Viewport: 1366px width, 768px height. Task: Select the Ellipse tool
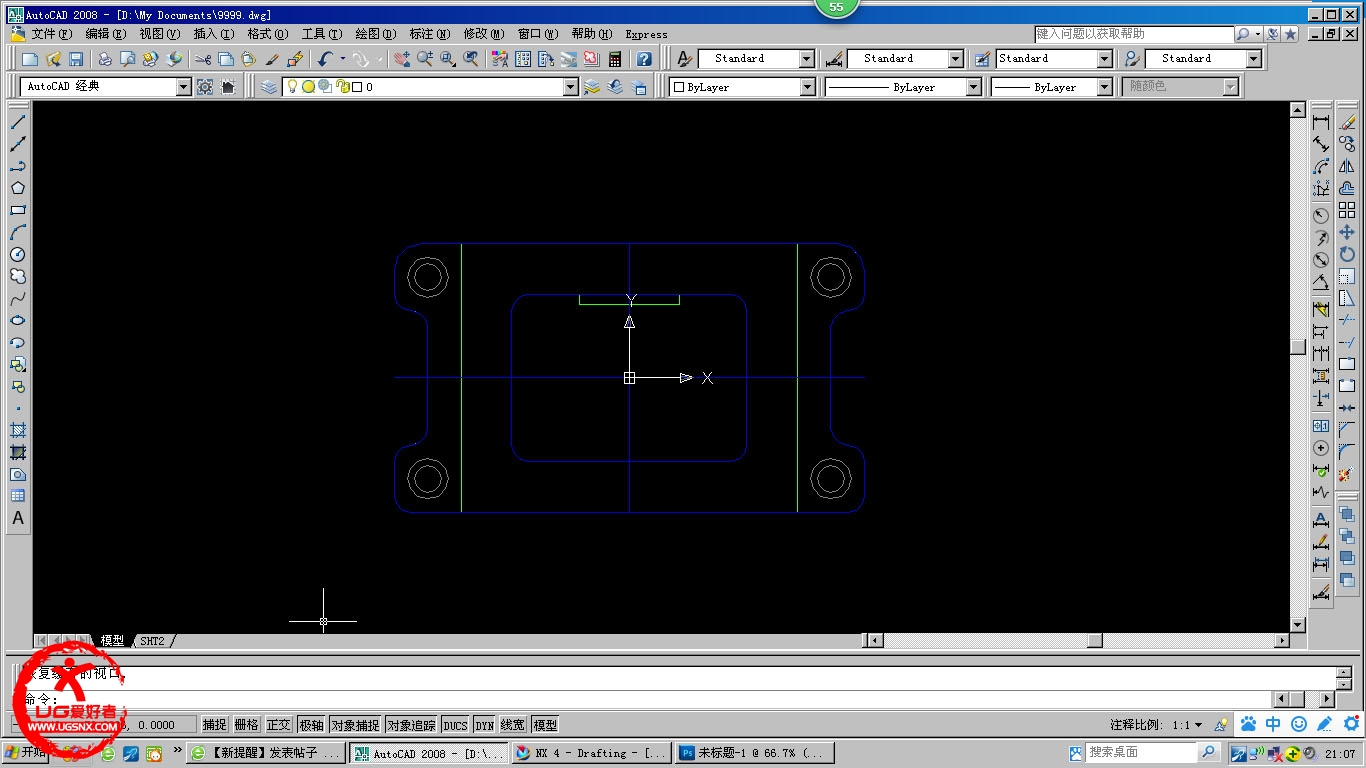click(x=18, y=320)
